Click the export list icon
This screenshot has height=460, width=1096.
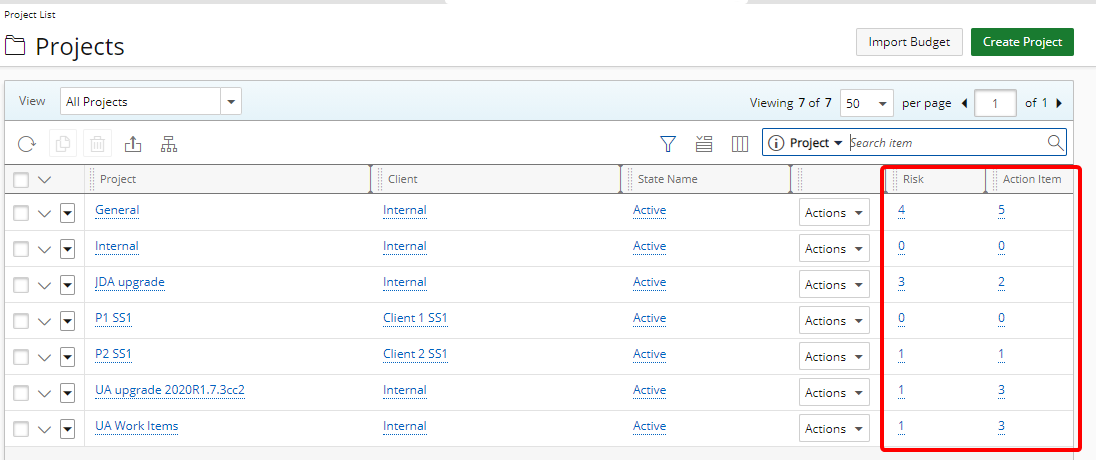pos(133,144)
